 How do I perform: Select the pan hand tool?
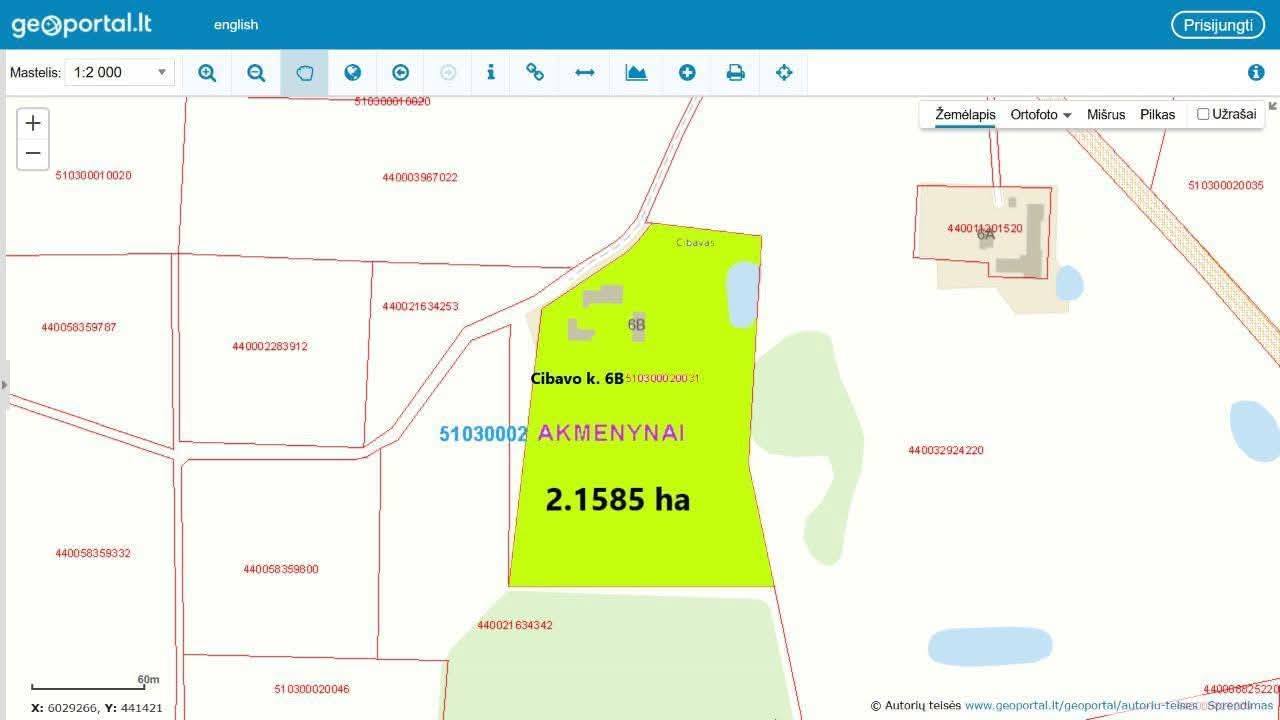[304, 73]
